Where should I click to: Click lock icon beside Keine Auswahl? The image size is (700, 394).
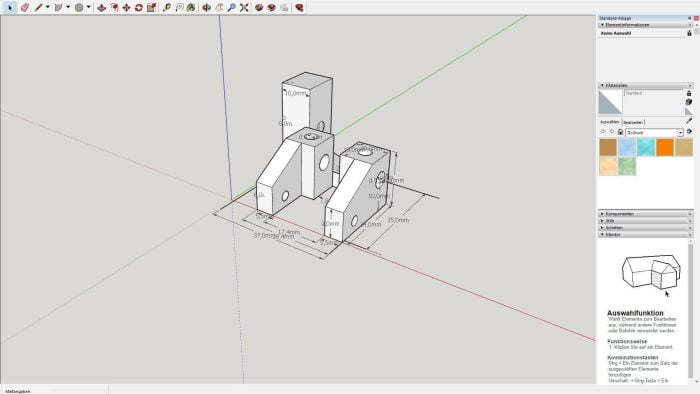[689, 33]
